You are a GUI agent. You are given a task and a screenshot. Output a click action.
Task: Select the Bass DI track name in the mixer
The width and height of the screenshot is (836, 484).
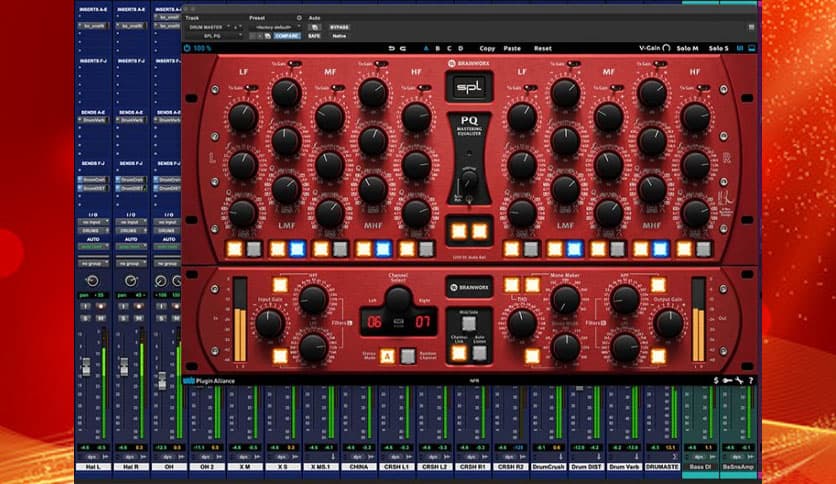tap(701, 467)
